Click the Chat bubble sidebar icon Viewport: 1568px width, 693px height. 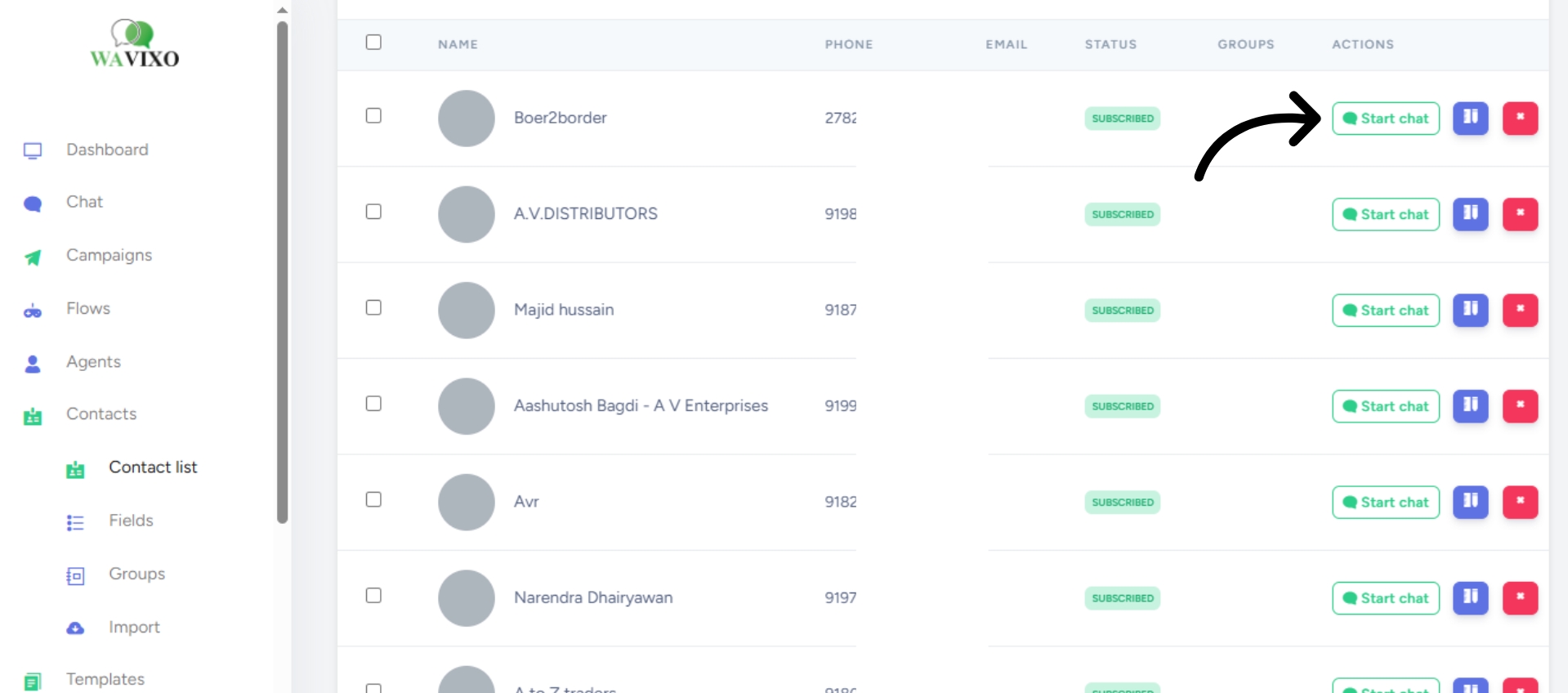(x=33, y=203)
